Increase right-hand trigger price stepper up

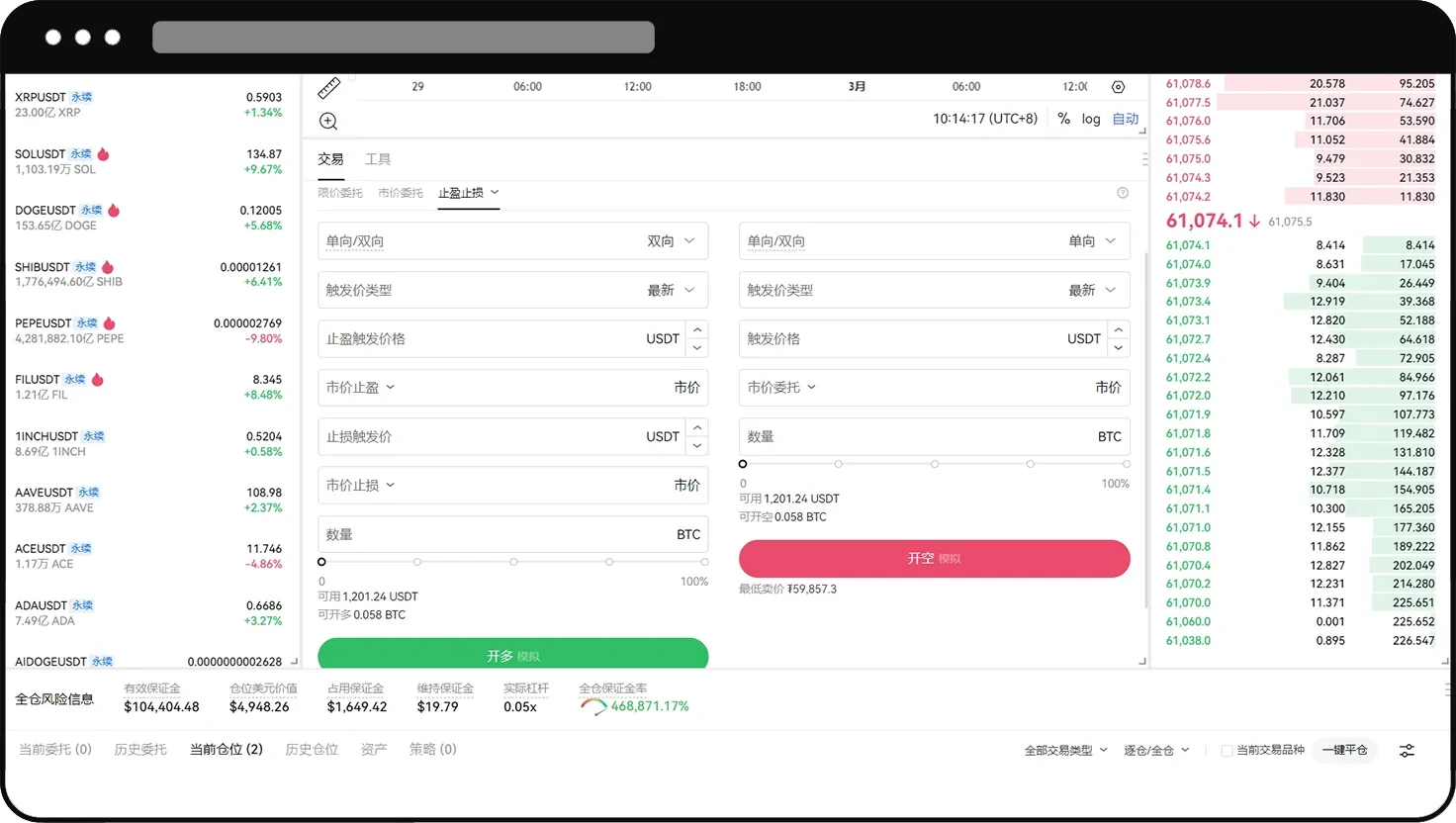[x=1119, y=329]
